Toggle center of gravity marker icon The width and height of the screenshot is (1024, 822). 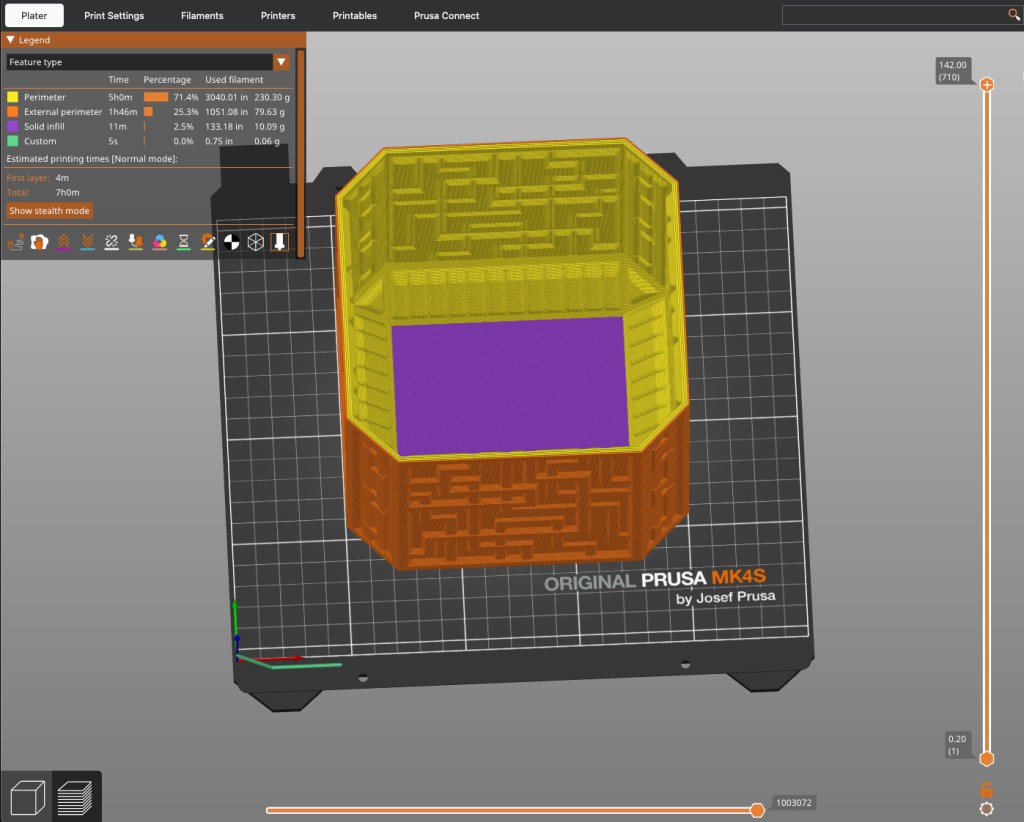click(231, 242)
